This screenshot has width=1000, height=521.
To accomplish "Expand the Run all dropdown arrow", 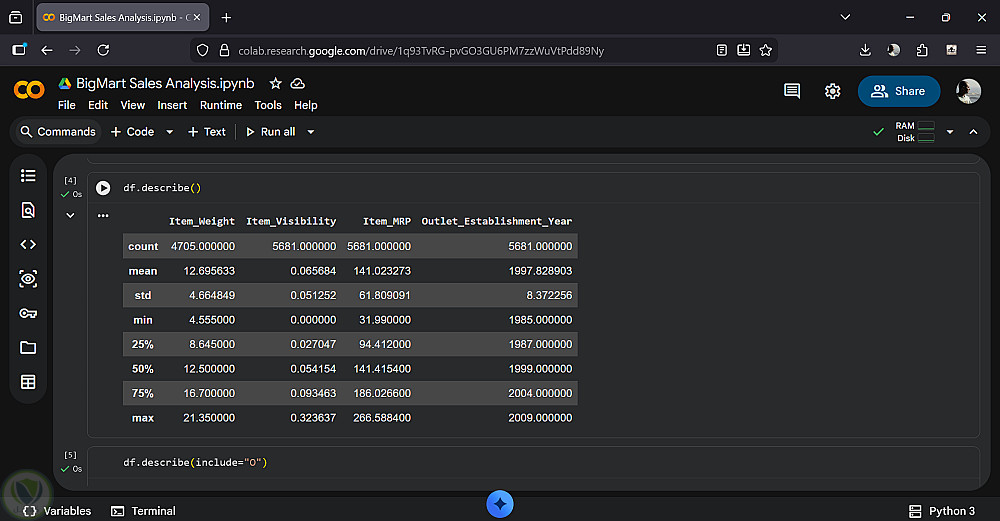I will coord(311,132).
